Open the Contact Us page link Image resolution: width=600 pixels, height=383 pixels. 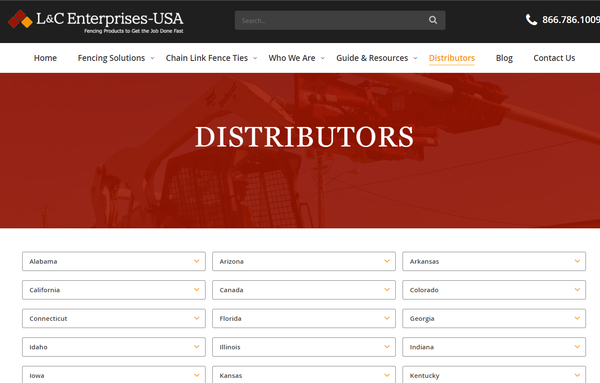[x=554, y=58]
